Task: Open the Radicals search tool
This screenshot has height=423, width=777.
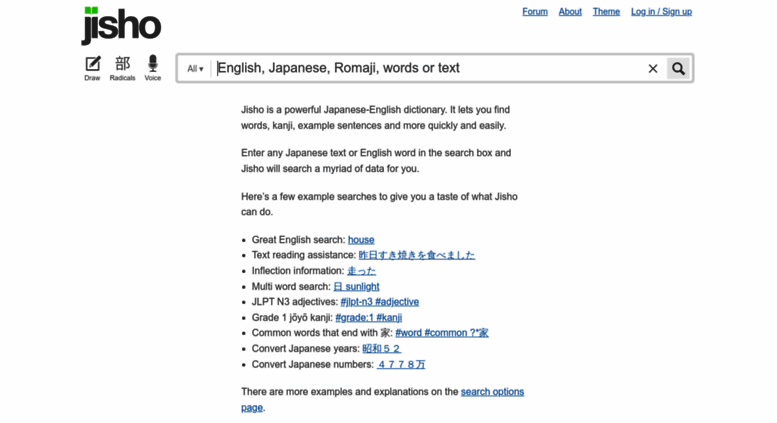Action: [x=122, y=68]
